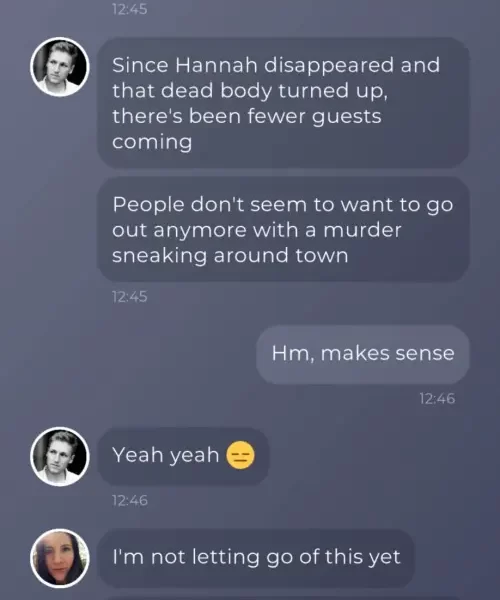500x600 pixels.
Task: Tap the man's avatar next to Yeah yeah
Action: click(60, 457)
